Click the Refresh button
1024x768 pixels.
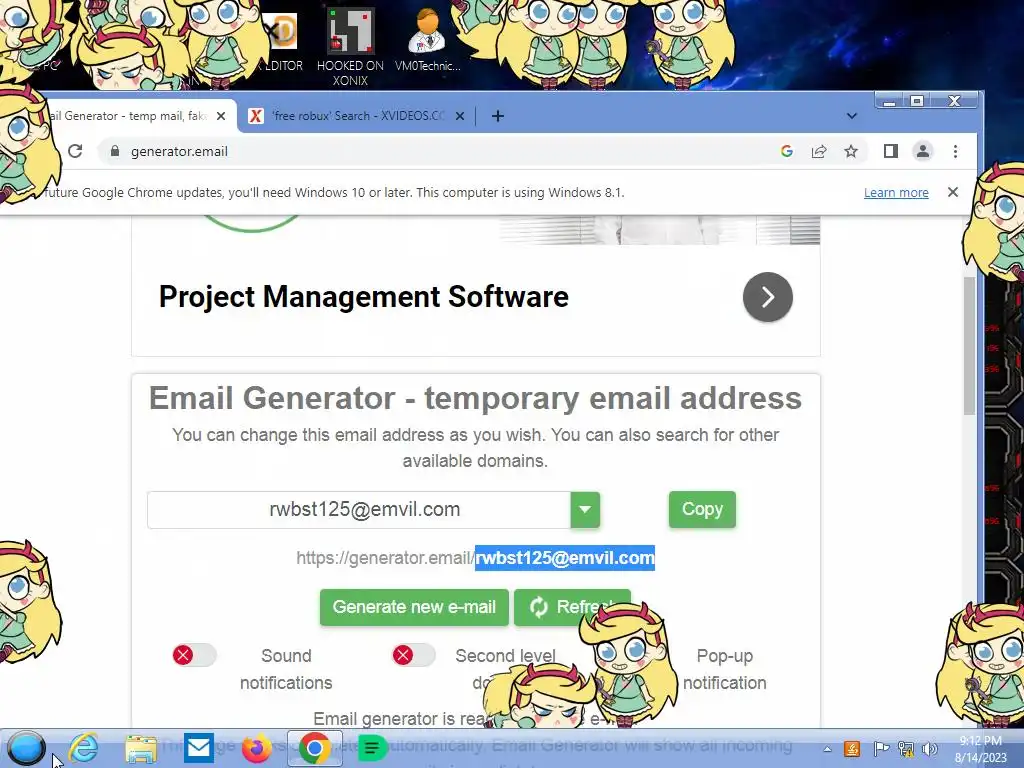(x=572, y=607)
